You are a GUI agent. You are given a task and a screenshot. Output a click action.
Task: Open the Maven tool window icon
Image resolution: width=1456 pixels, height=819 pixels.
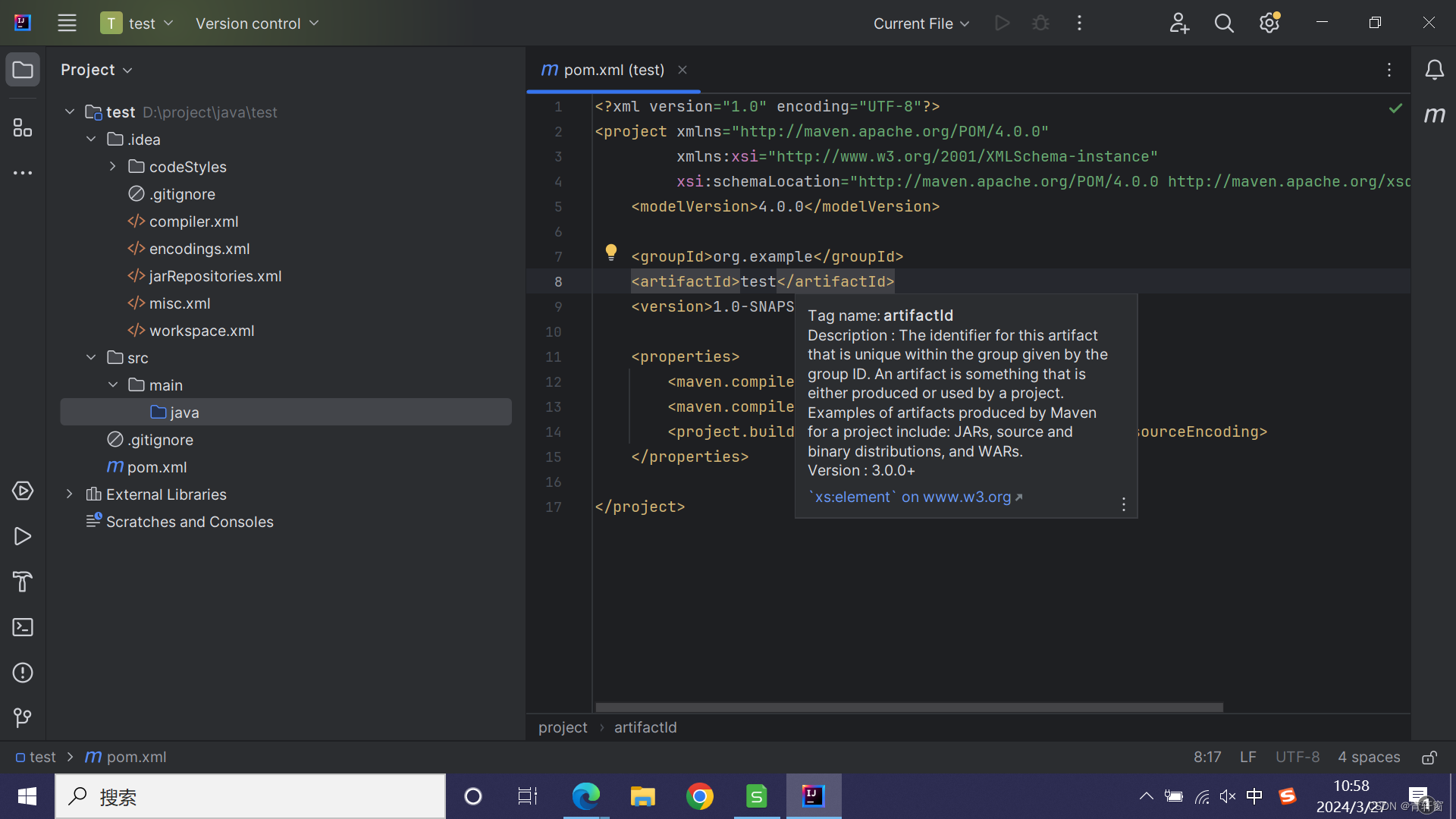pyautogui.click(x=1434, y=115)
